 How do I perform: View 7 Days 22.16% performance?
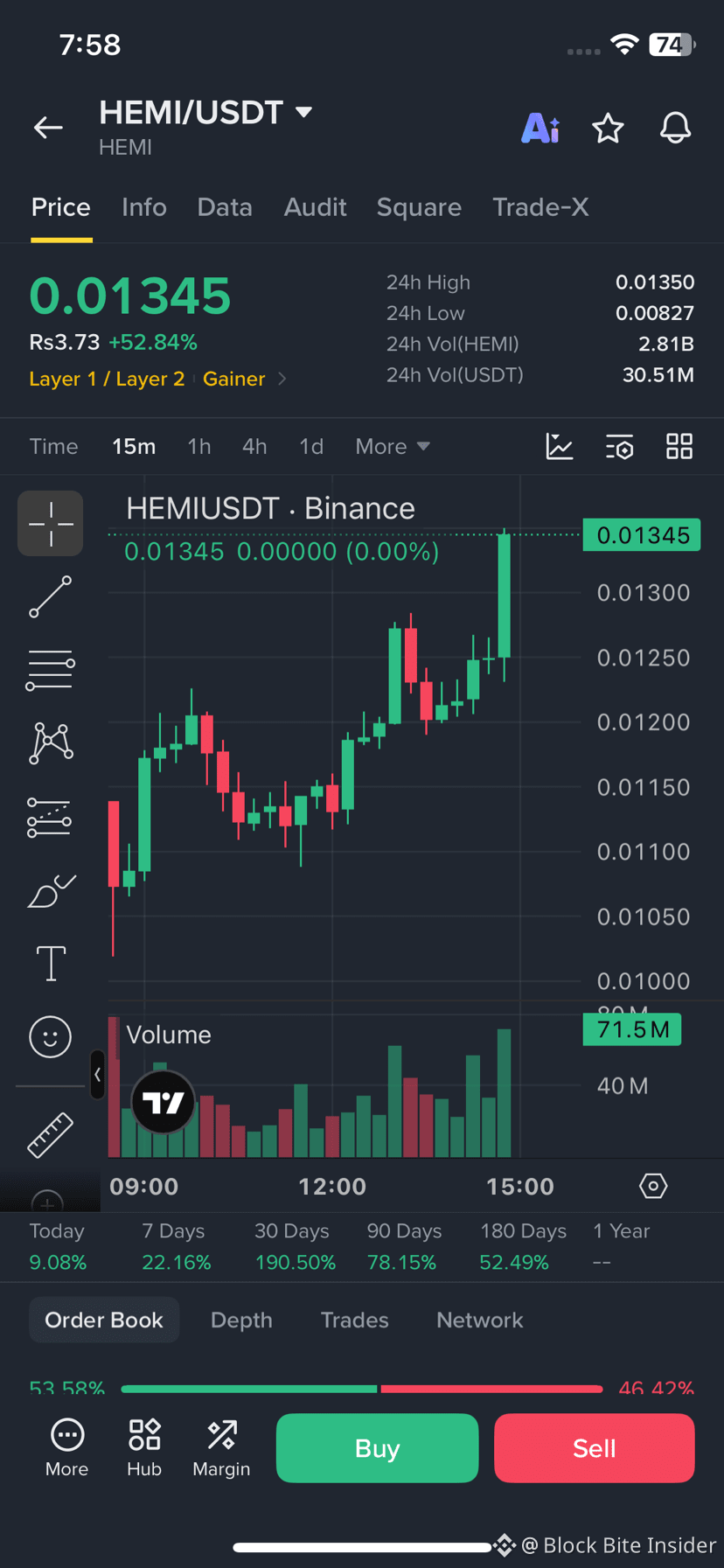tap(175, 1247)
